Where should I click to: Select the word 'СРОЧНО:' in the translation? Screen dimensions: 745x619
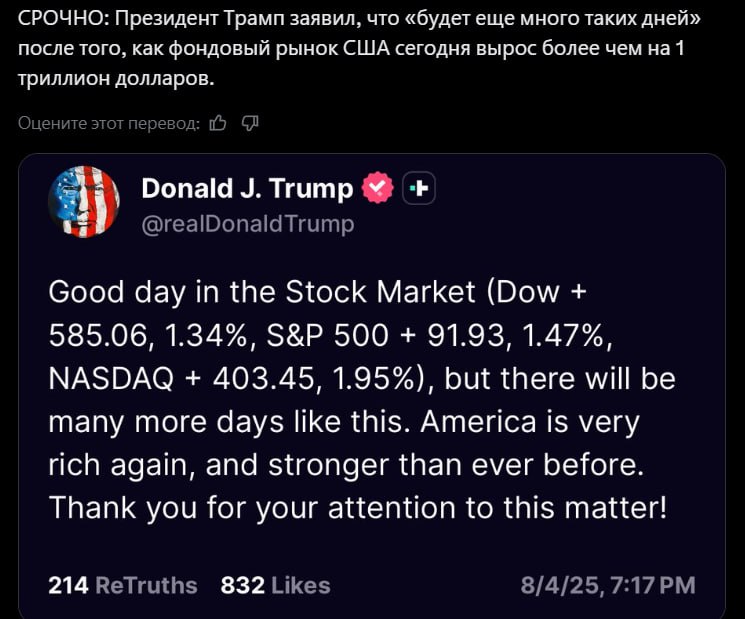click(x=64, y=19)
